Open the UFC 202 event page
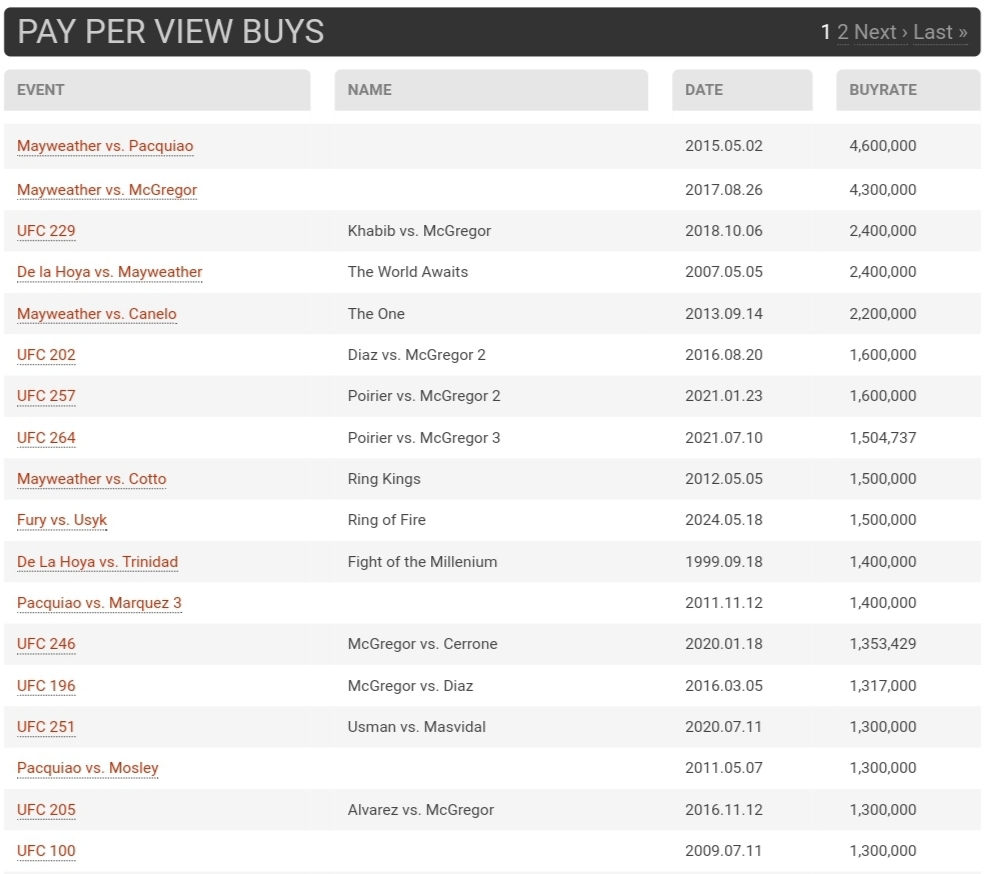 pos(46,355)
